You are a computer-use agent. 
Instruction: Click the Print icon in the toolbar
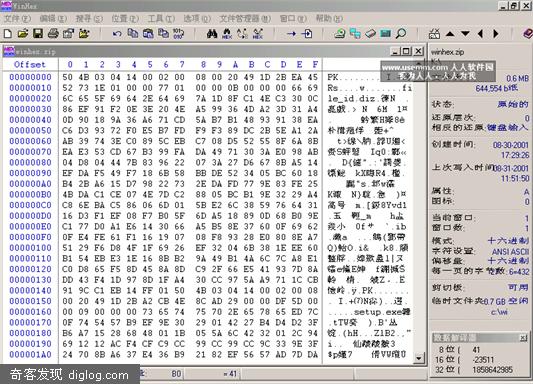(53, 34)
